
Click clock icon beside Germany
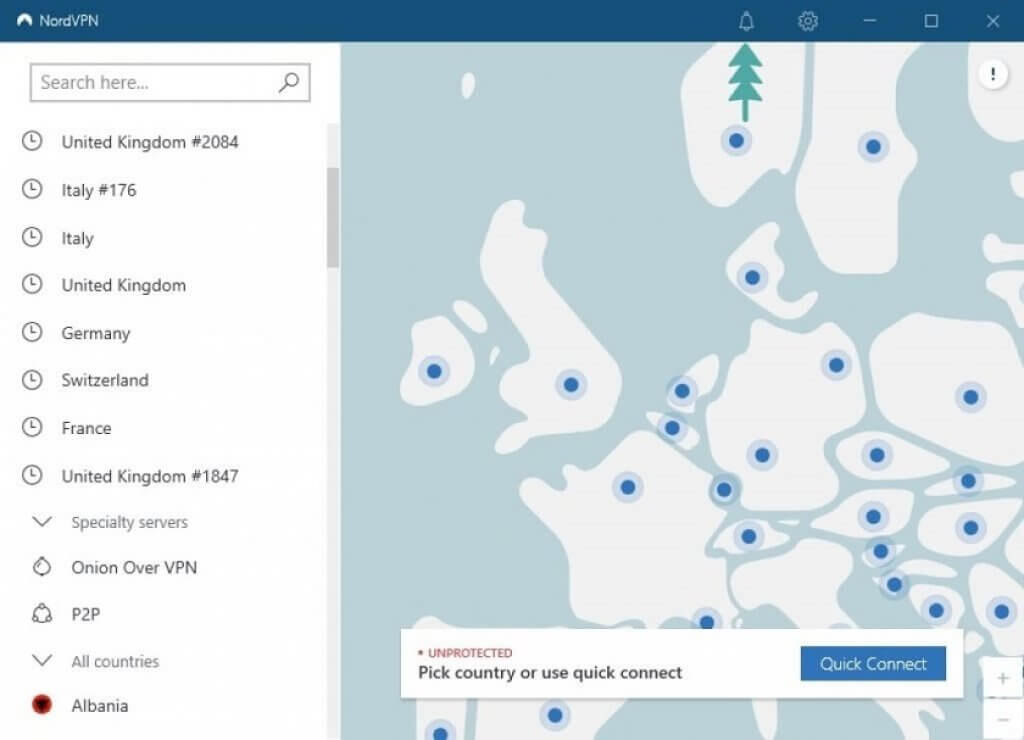(x=32, y=332)
